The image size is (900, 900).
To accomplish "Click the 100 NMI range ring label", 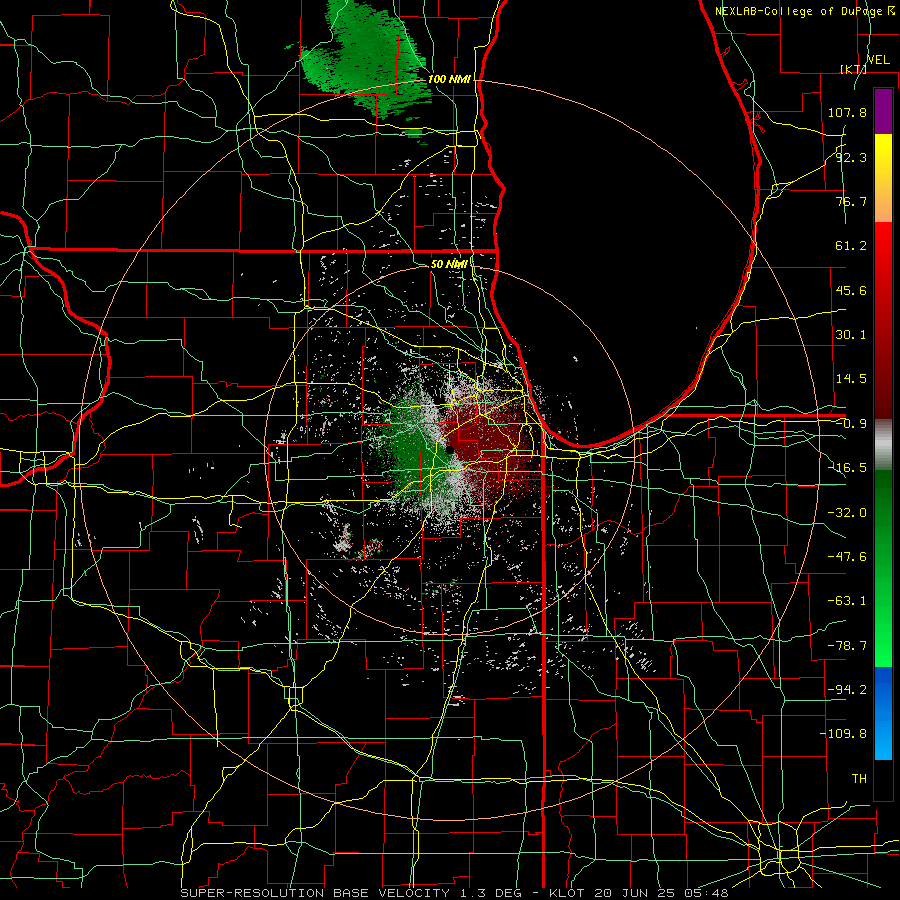I will coord(449,79).
